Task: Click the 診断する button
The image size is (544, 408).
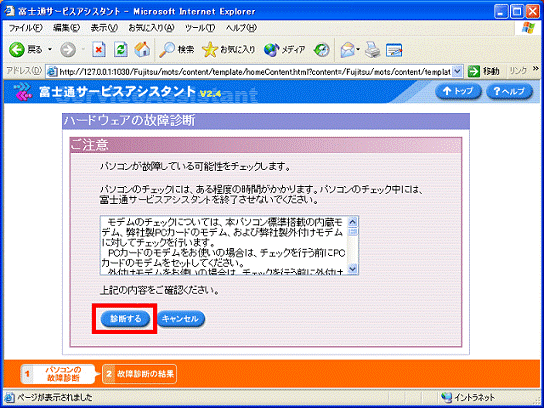Action: pos(125,319)
